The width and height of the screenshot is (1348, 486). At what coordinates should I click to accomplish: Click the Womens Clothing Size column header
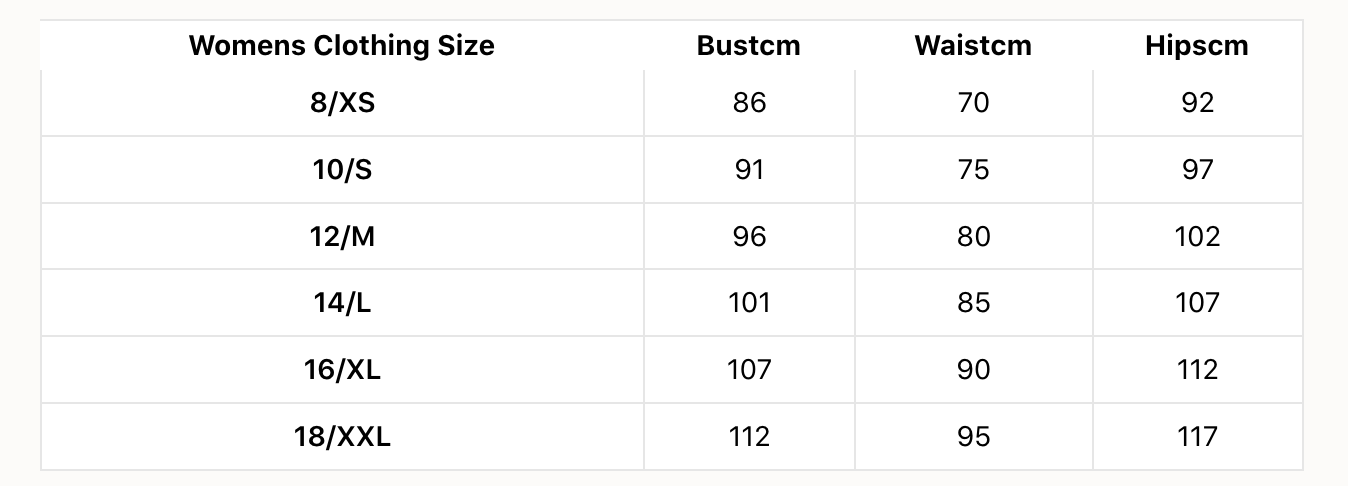(x=342, y=46)
